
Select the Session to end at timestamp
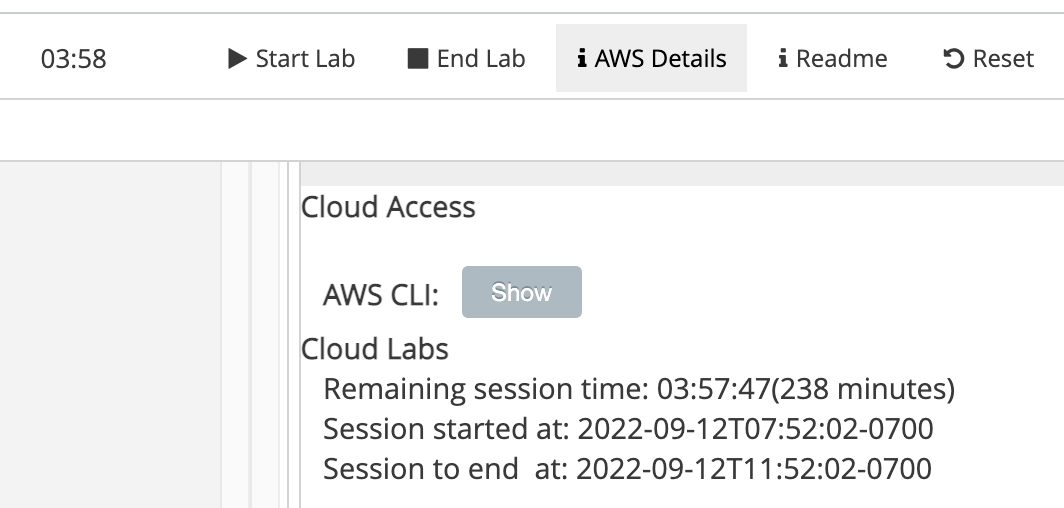pyautogui.click(x=754, y=468)
